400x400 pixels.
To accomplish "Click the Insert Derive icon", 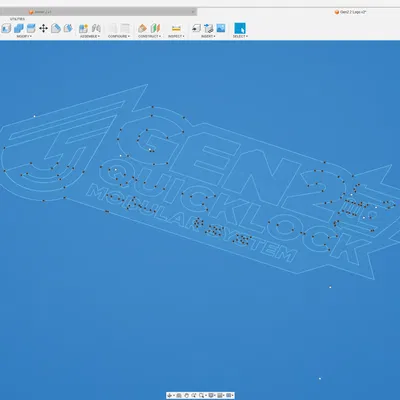I will 196,28.
